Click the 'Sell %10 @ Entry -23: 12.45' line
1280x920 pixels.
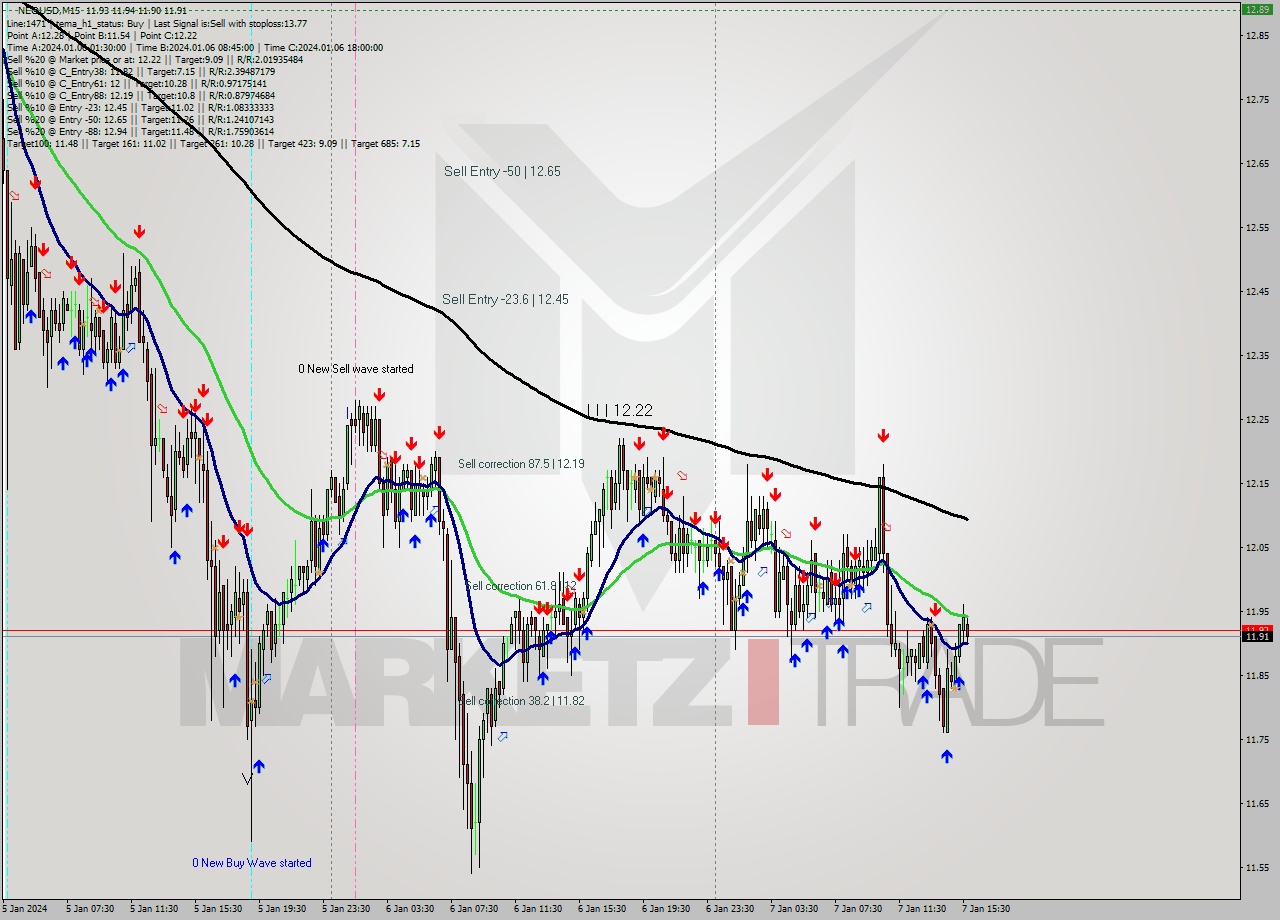[x=140, y=107]
